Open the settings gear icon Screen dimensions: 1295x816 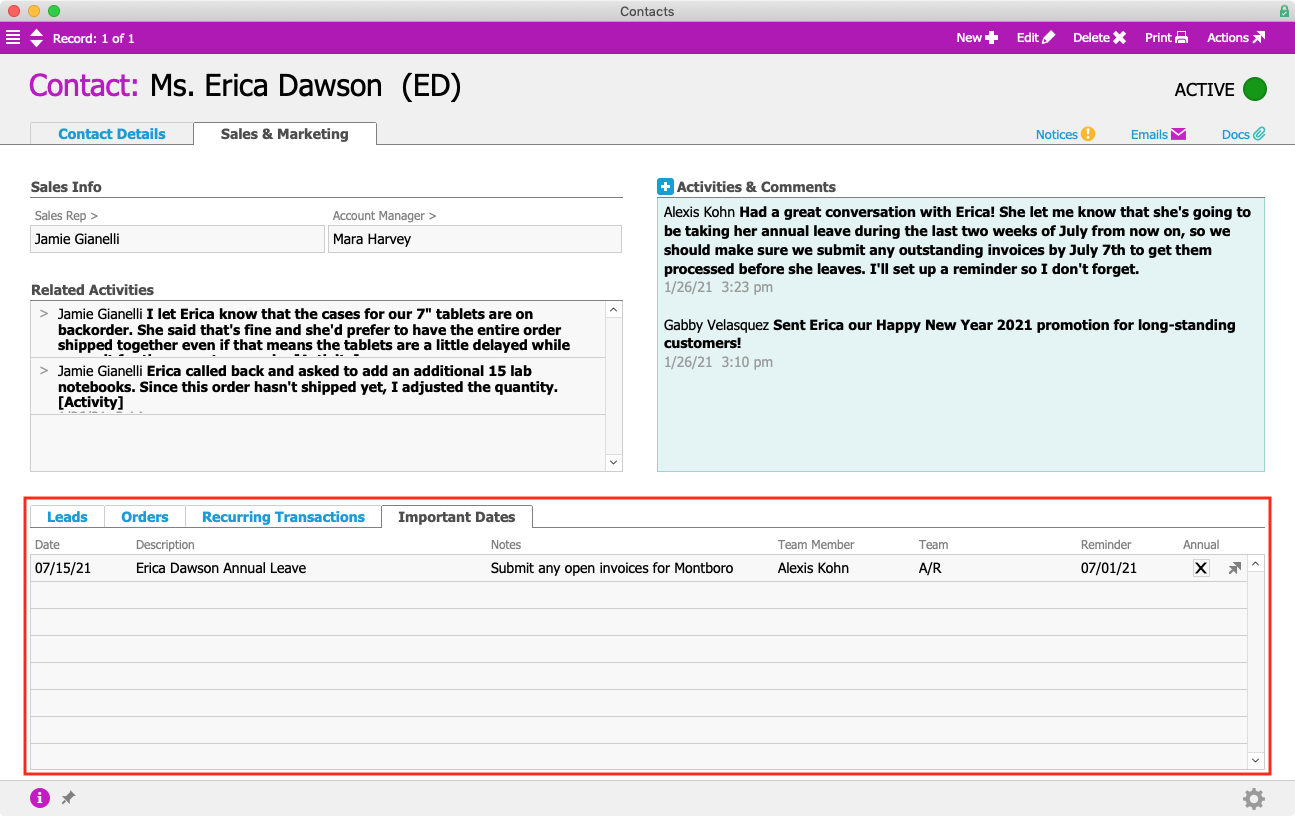pyautogui.click(x=1253, y=798)
